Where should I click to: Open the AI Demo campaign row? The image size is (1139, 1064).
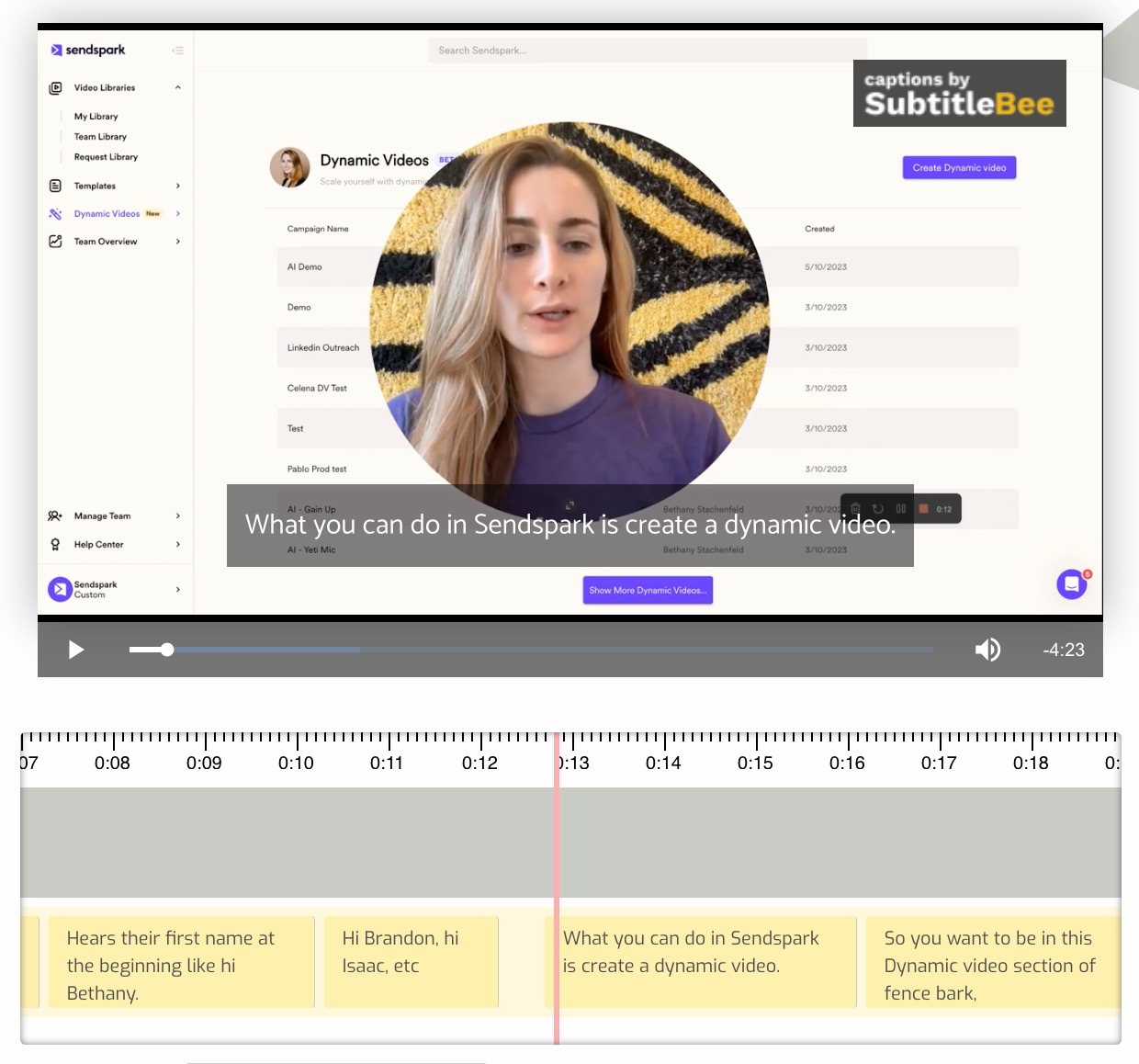(648, 266)
